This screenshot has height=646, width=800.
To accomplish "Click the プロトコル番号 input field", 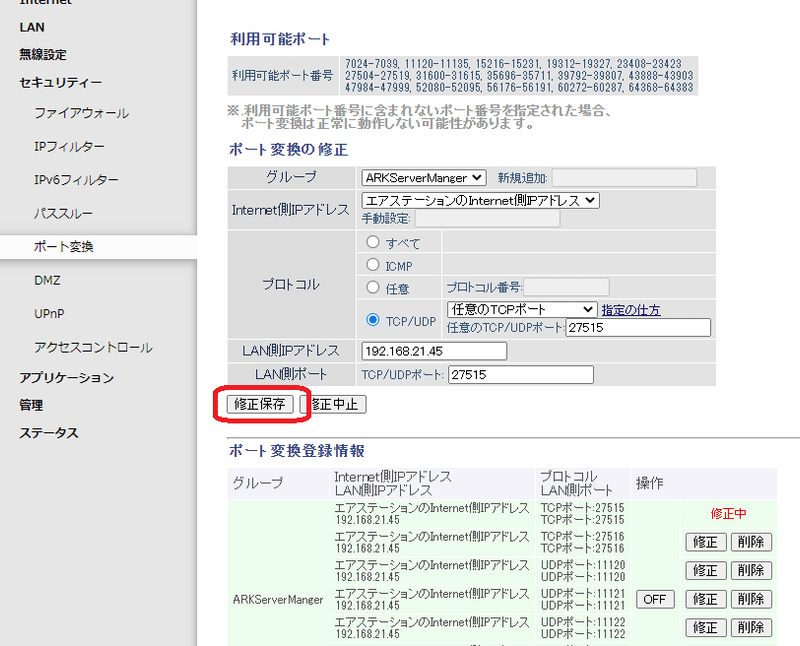I will pyautogui.click(x=566, y=287).
